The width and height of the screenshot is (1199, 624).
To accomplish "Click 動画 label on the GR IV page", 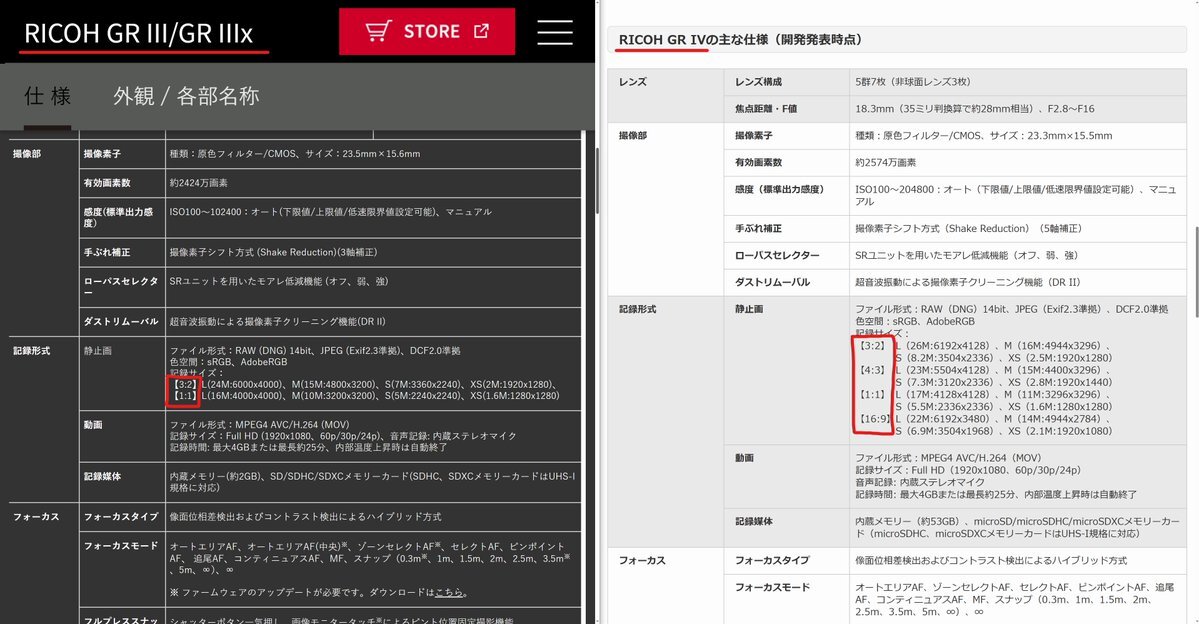I will click(x=744, y=457).
